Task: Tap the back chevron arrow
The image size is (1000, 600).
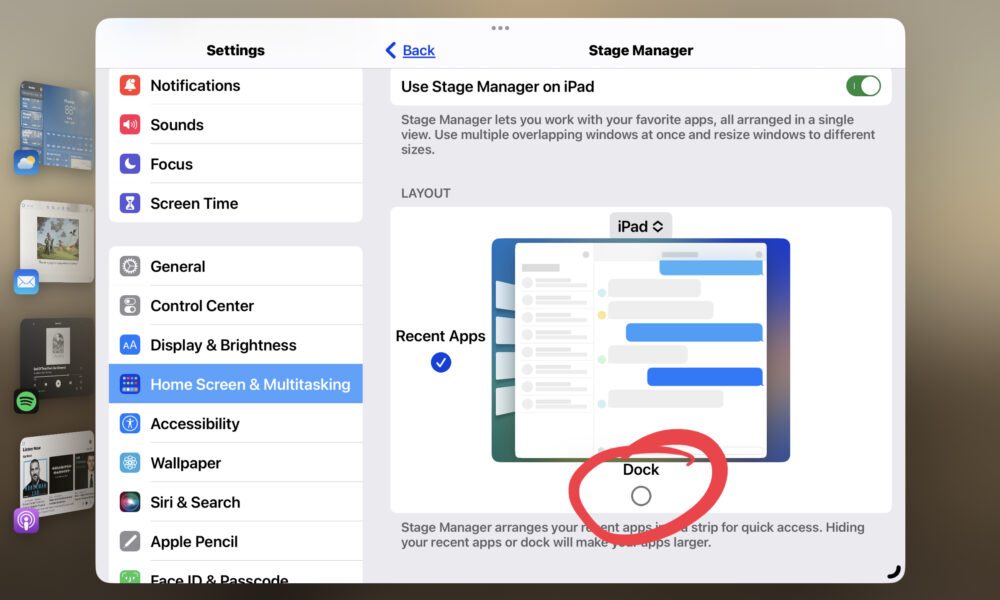Action: coord(391,50)
